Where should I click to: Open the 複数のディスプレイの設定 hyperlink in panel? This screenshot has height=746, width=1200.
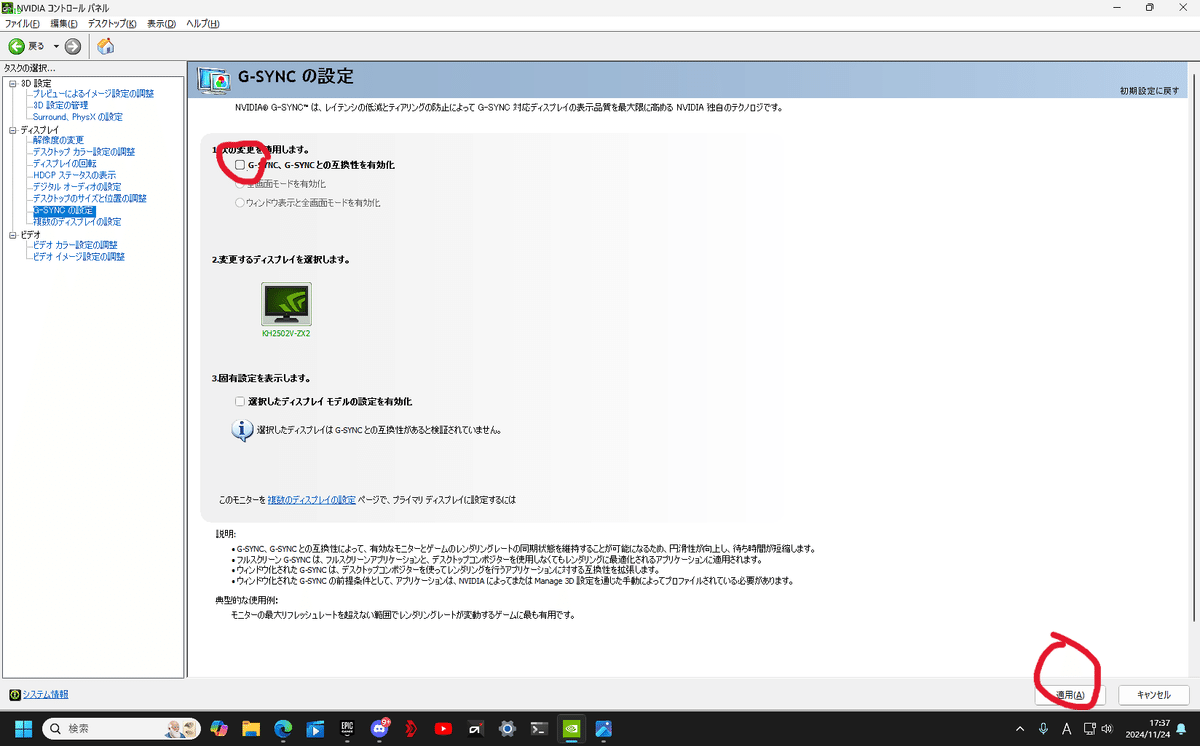[311, 499]
